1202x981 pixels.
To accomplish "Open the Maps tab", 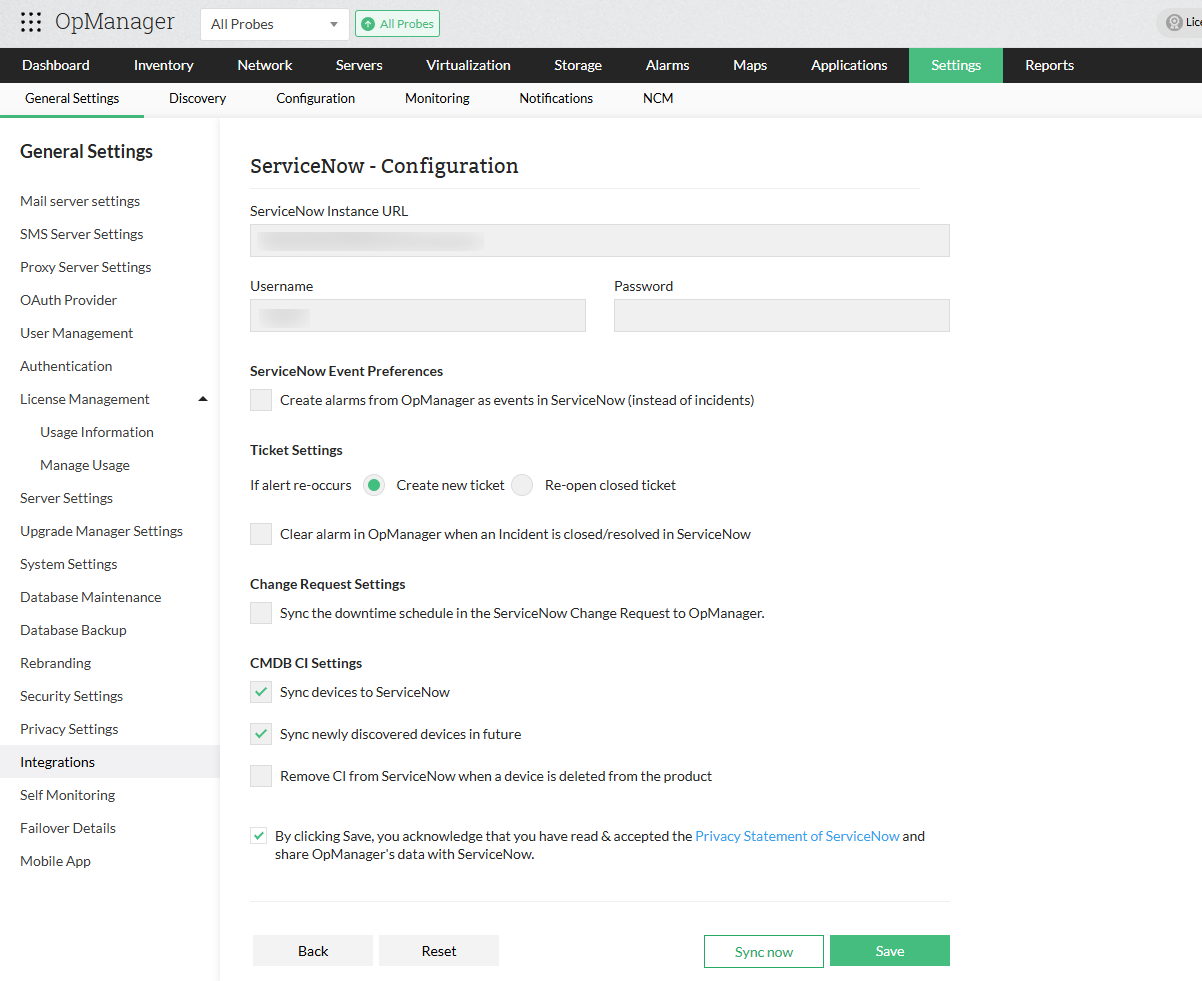I will click(750, 65).
